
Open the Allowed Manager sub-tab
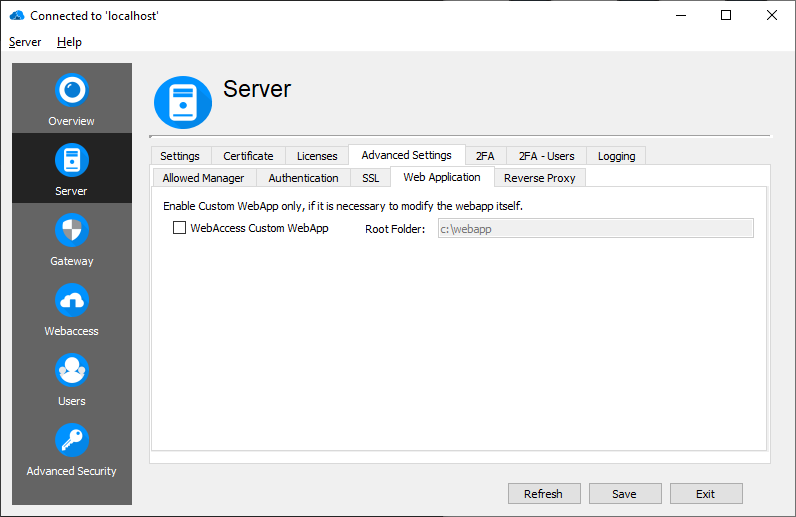click(204, 178)
